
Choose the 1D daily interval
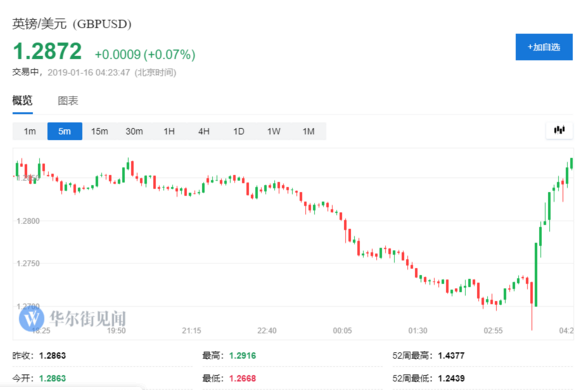(x=239, y=131)
